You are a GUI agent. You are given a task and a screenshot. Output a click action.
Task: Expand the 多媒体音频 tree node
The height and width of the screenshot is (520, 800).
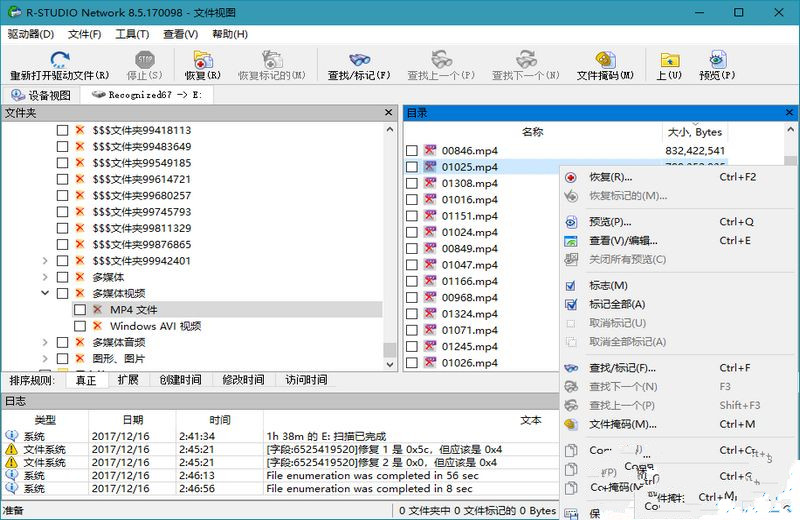(45, 342)
